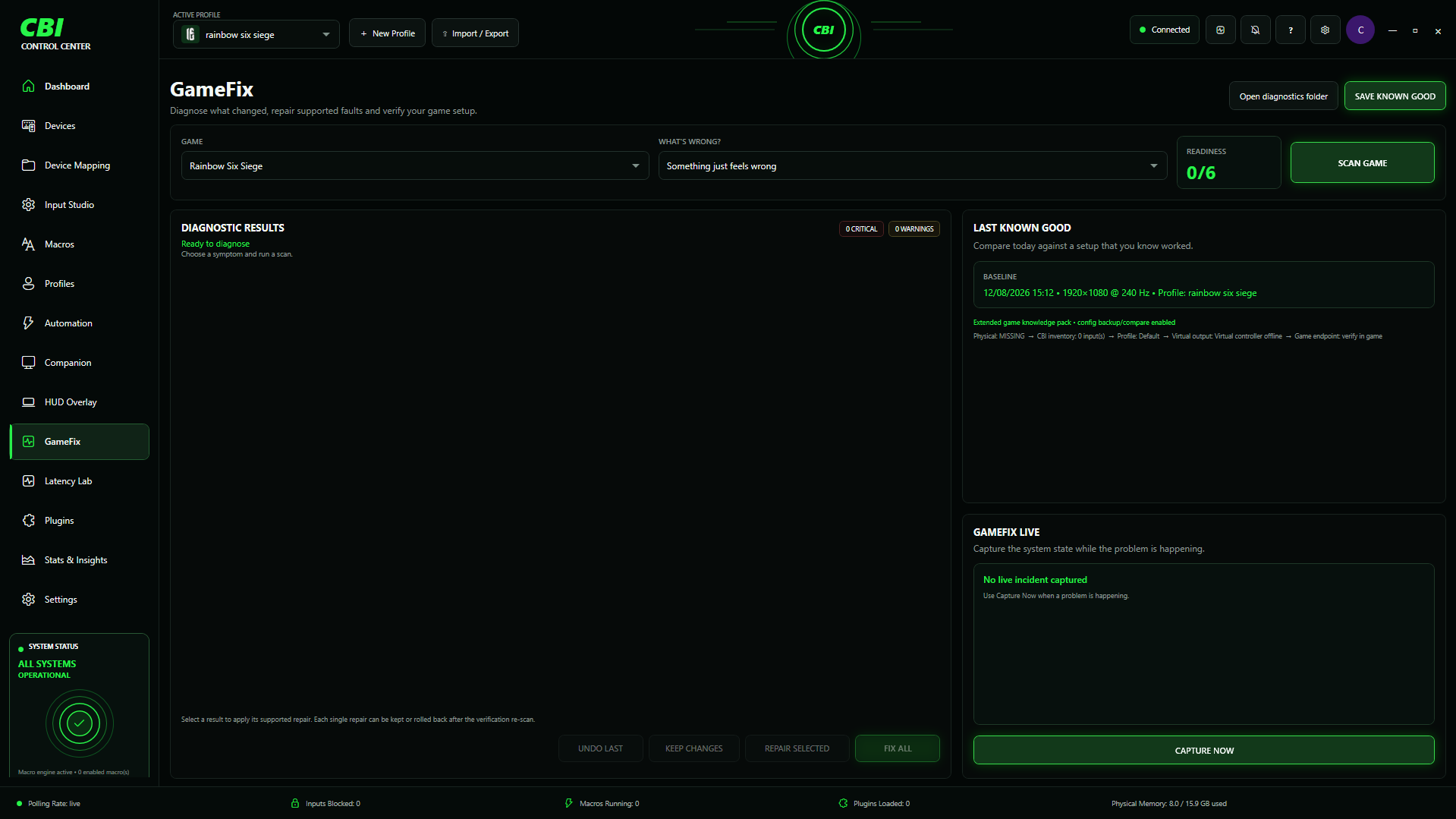Image resolution: width=1456 pixels, height=819 pixels.
Task: Click the All Systems Operational text
Action: (46, 669)
